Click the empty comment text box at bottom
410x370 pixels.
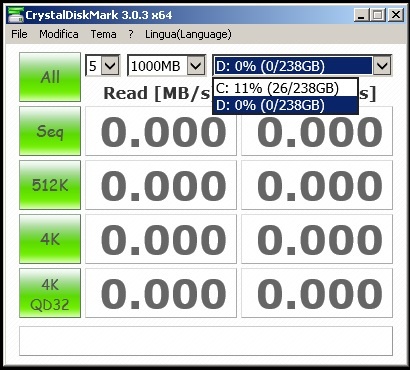click(x=206, y=341)
